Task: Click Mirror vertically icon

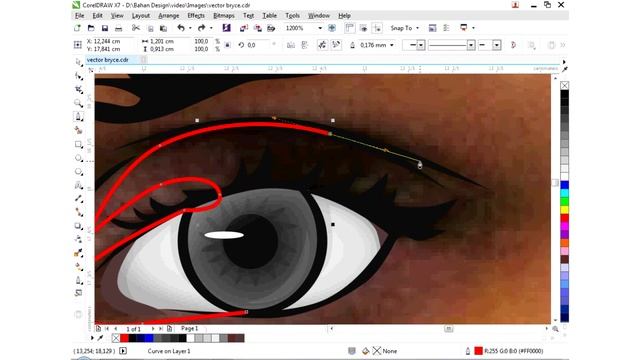Action: tap(304, 45)
